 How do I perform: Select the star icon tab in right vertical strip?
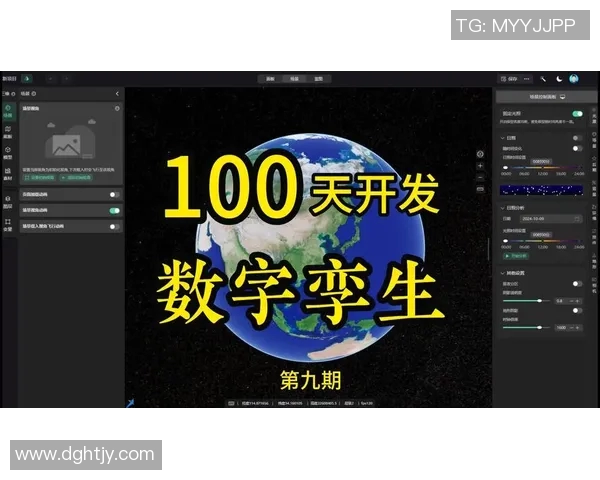tap(594, 163)
